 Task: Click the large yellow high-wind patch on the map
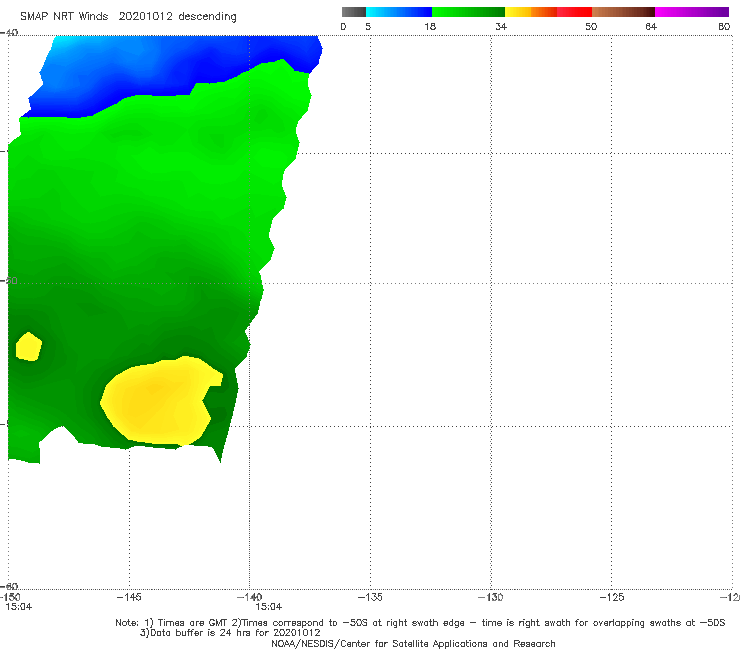point(158,401)
